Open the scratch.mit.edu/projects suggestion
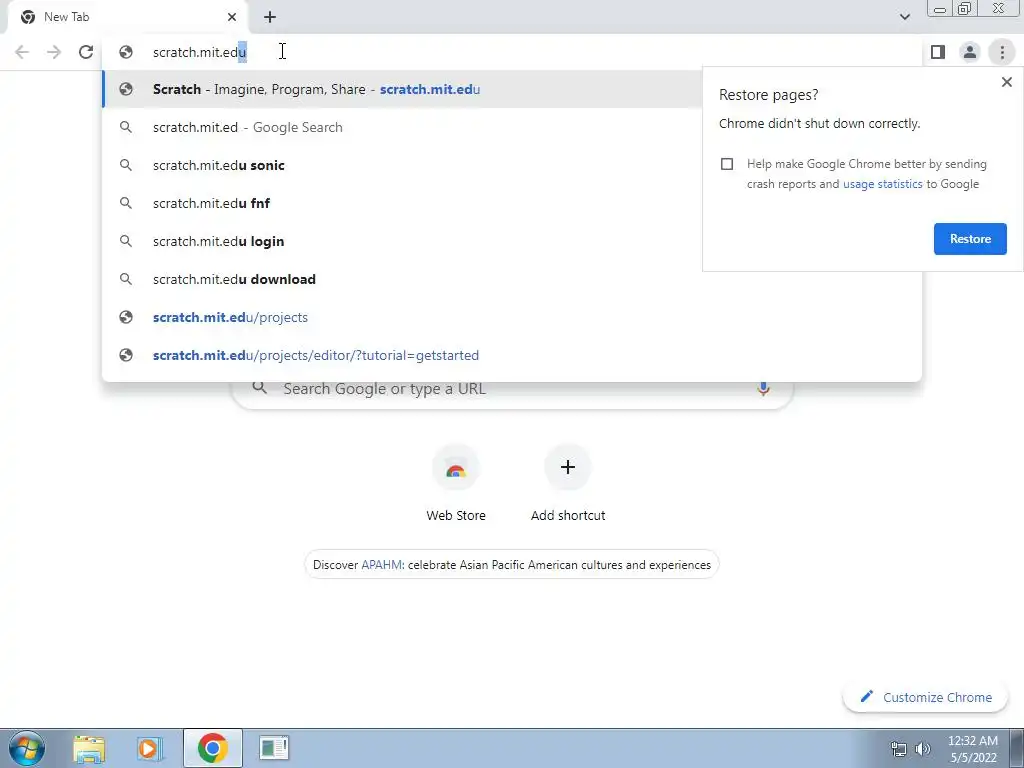 [512, 317]
